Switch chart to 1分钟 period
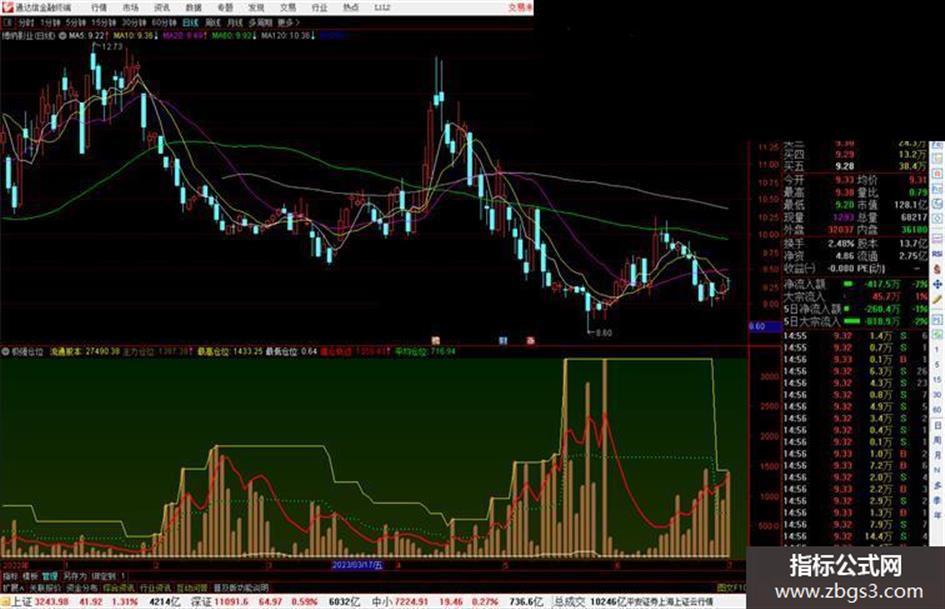This screenshot has width=945, height=609. pos(51,22)
